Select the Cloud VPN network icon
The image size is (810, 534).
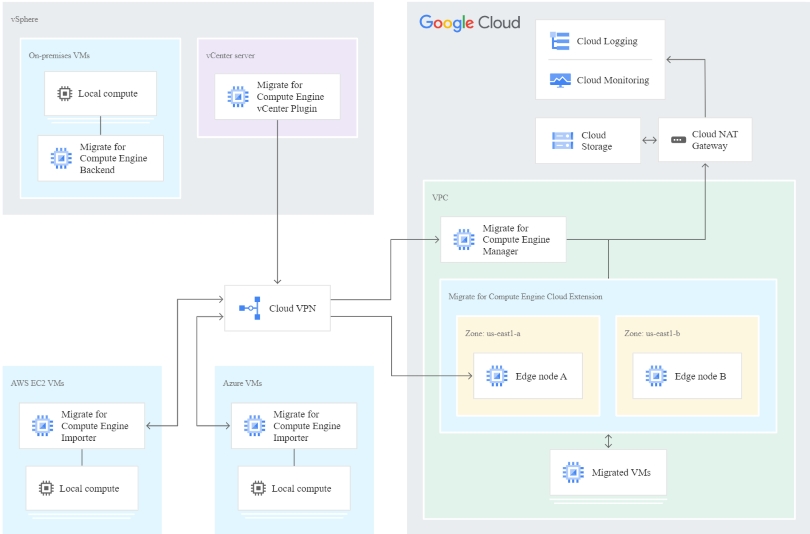tap(250, 308)
